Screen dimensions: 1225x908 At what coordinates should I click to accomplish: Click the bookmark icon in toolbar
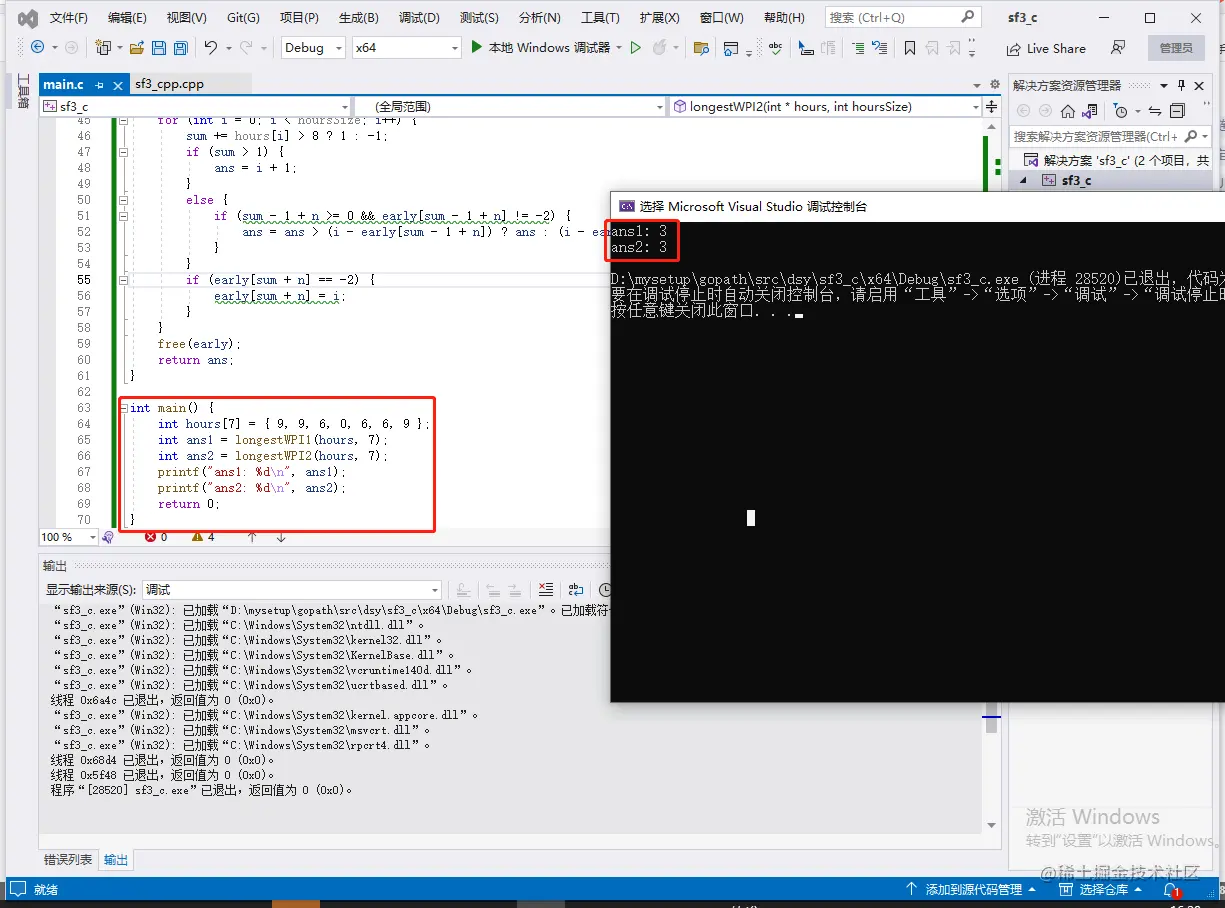(909, 47)
